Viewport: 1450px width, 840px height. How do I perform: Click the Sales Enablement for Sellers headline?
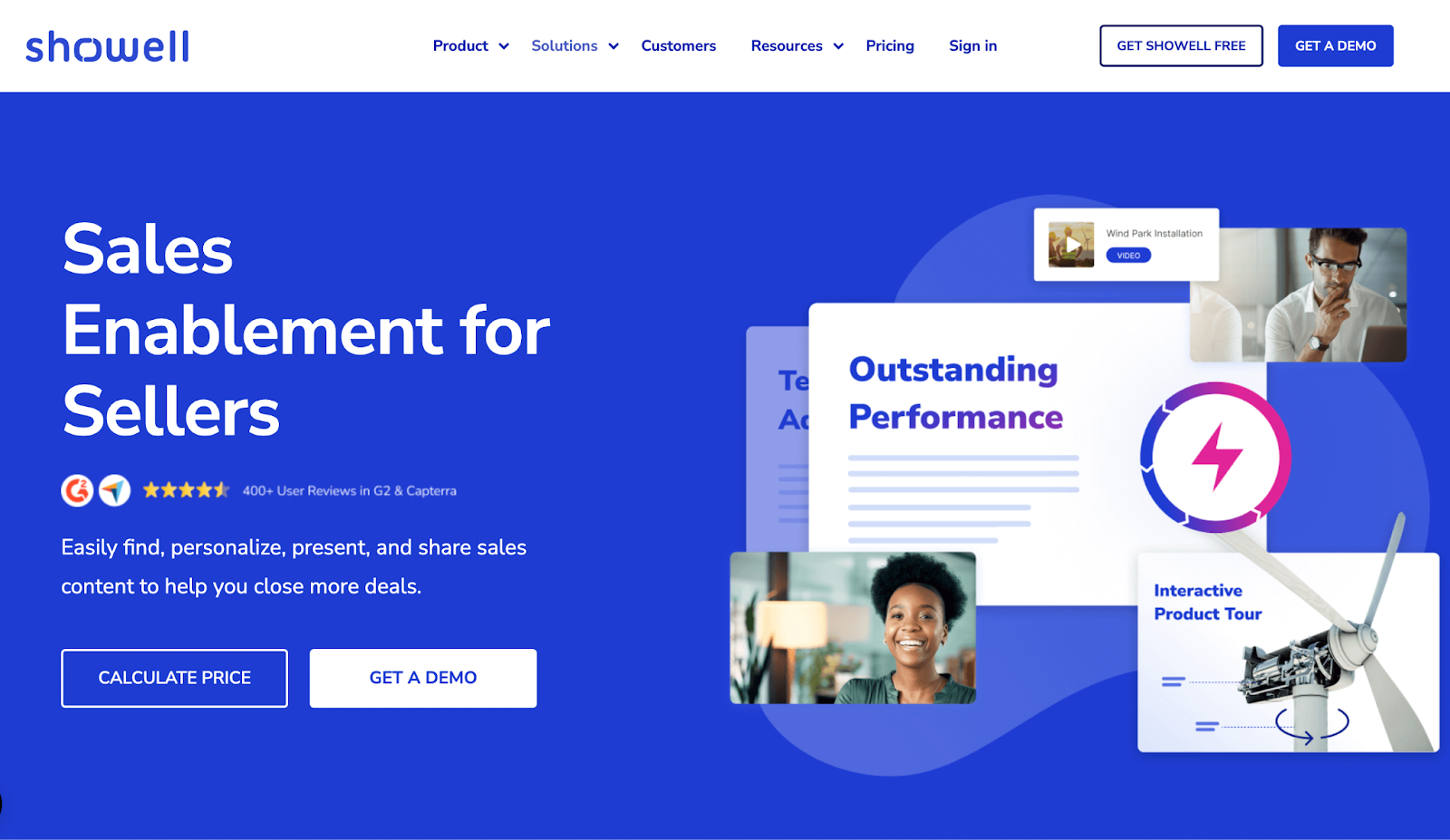click(306, 331)
